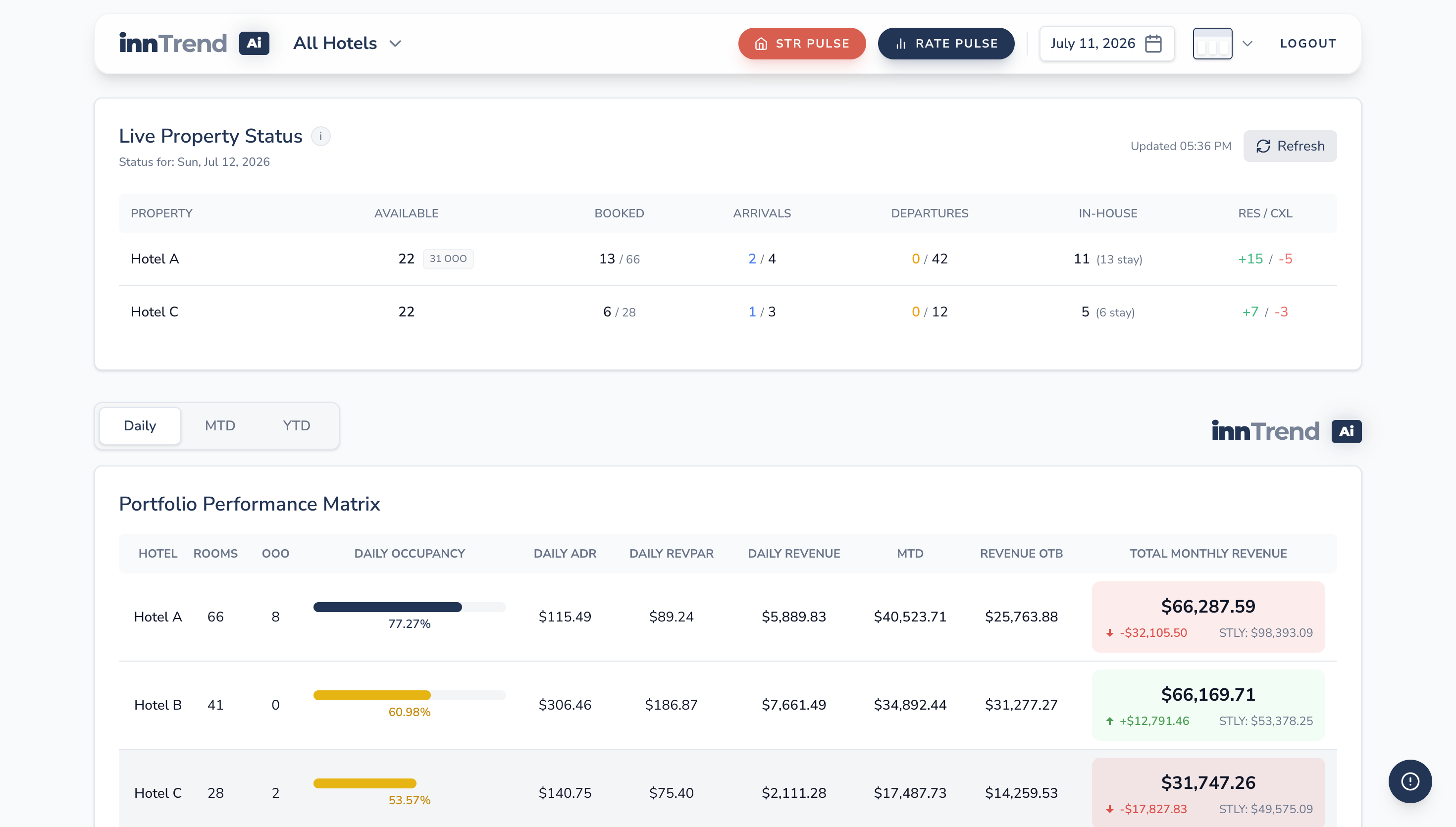Click Hotel A in Live Property Status
1456x827 pixels.
point(155,258)
